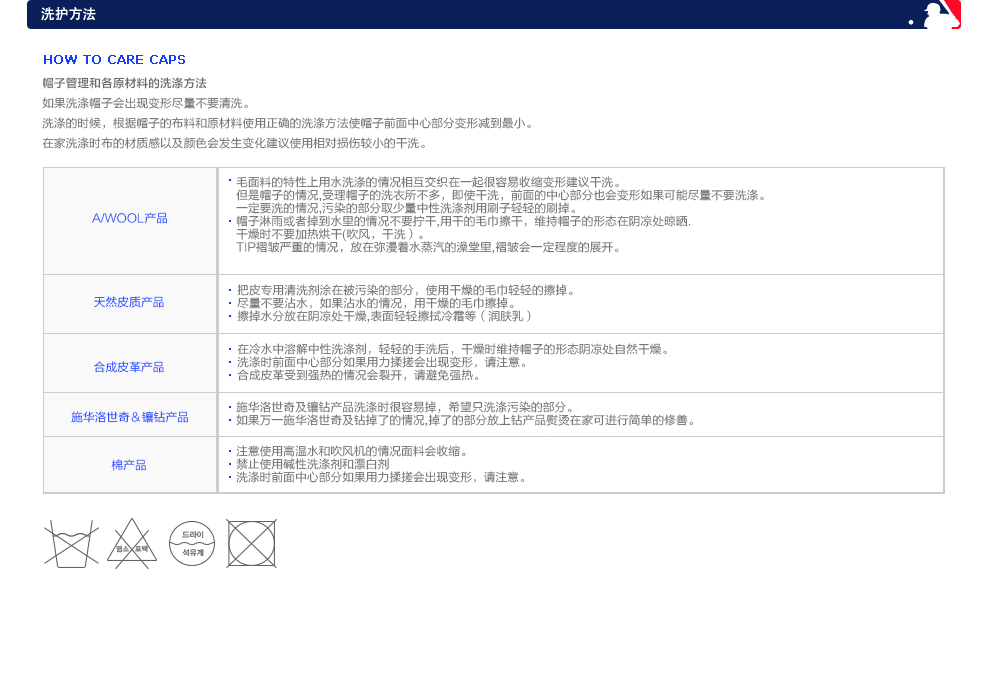
Task: Click cotton line 禁止使用碱性洗涤剂和漂白剂
Action: [313, 464]
